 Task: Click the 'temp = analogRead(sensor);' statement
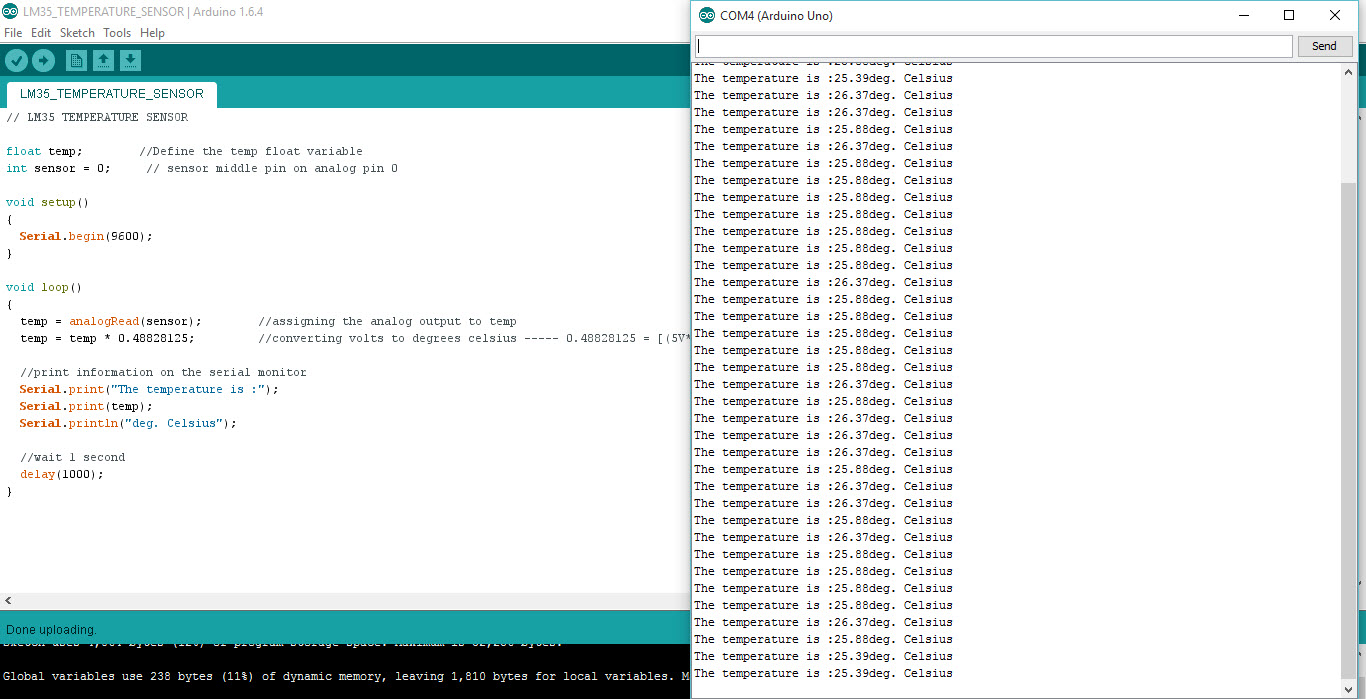point(111,321)
